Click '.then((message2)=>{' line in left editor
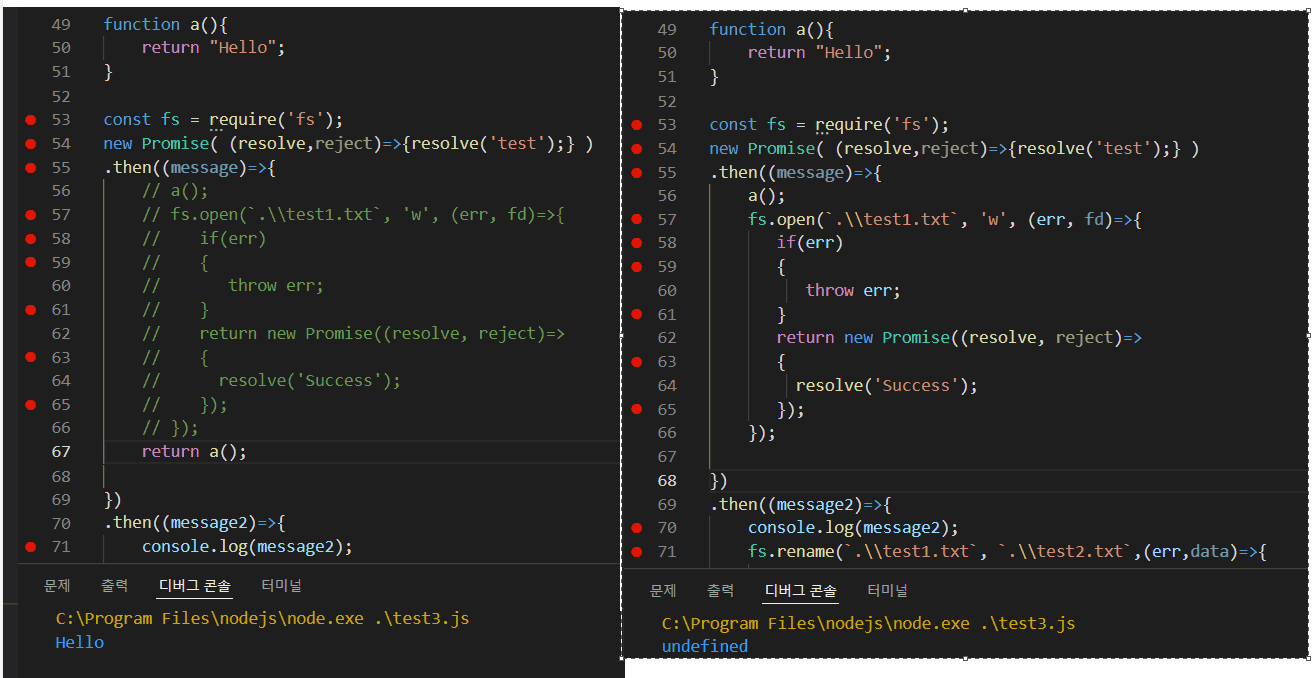The width and height of the screenshot is (1316, 678). (x=195, y=523)
